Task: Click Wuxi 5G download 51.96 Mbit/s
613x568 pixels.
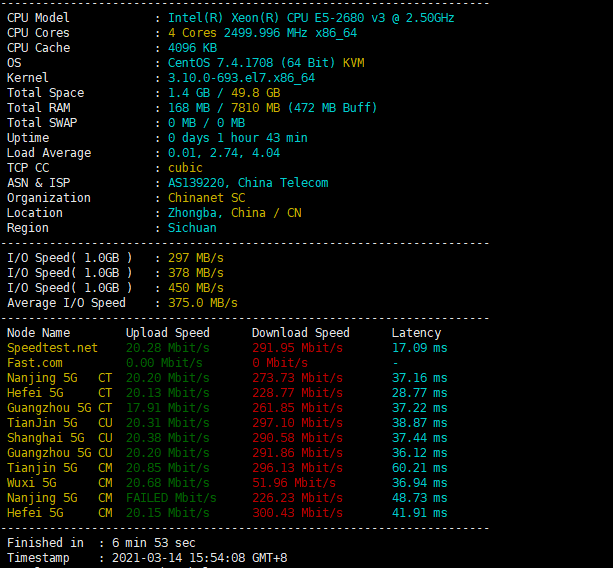Action: click(x=294, y=483)
